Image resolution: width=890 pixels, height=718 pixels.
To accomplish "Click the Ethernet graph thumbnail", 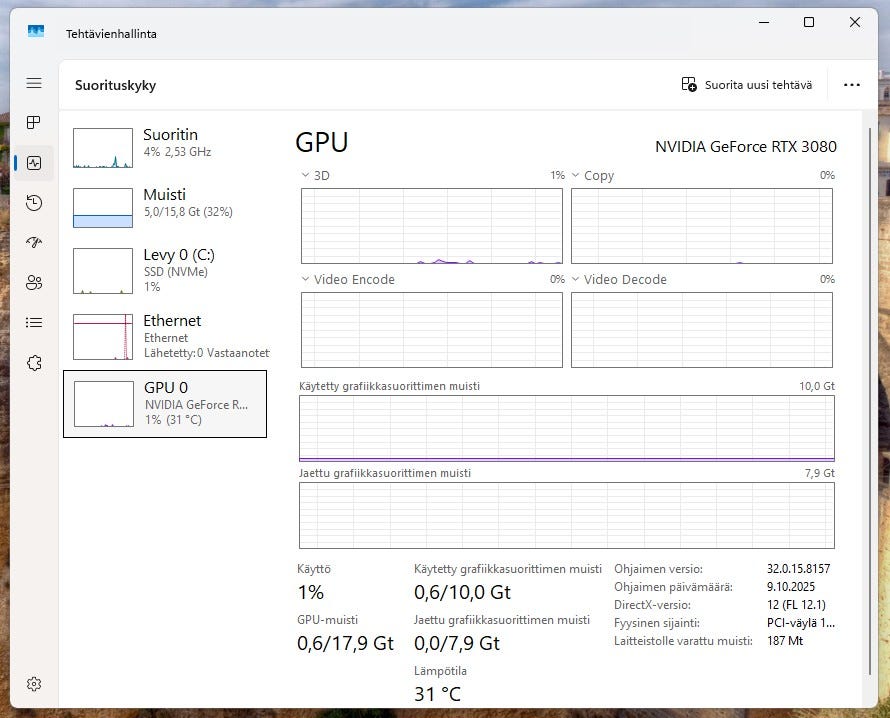I will [x=103, y=336].
